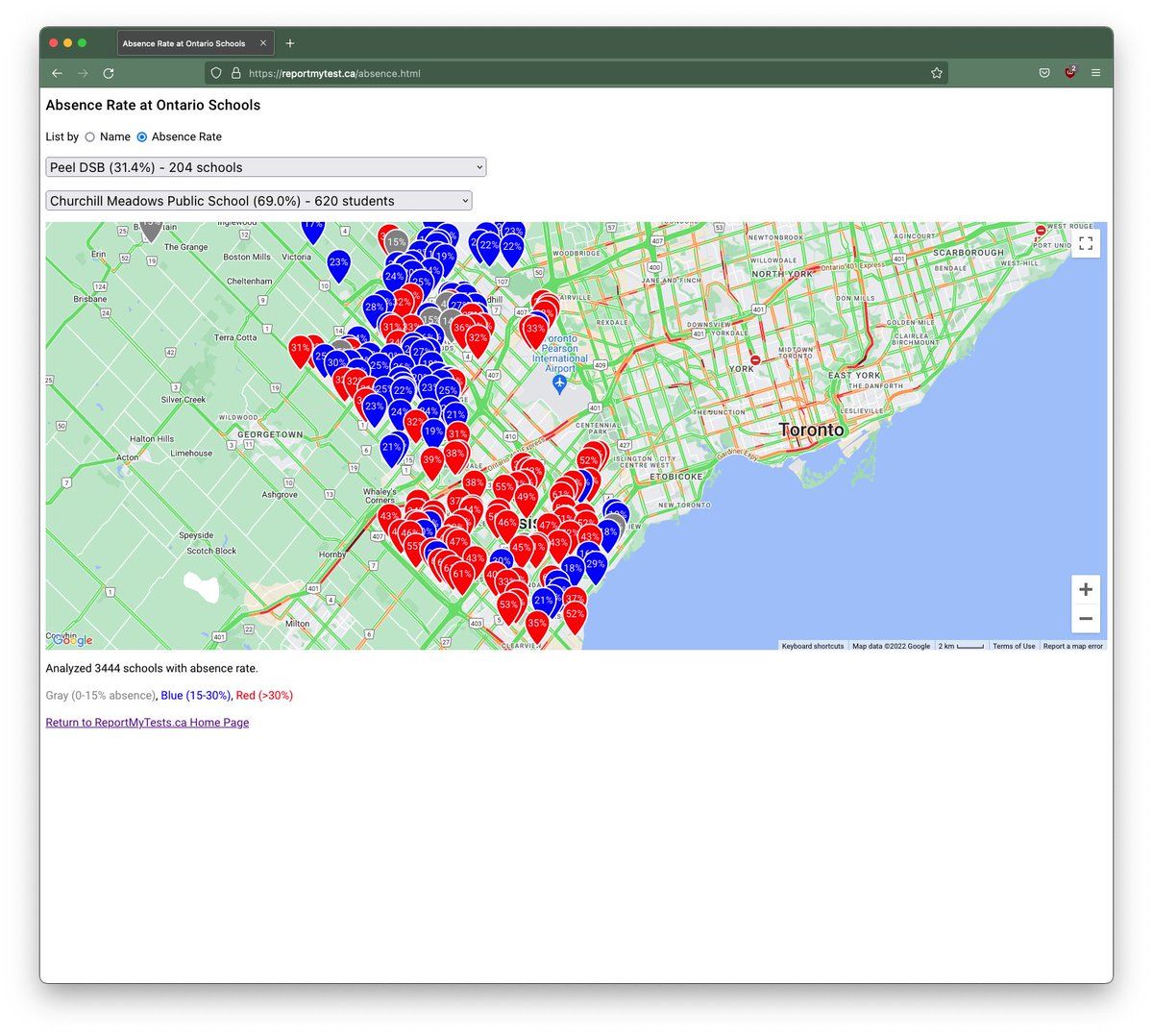This screenshot has height=1036, width=1153.
Task: Show site security lock info
Action: click(235, 73)
